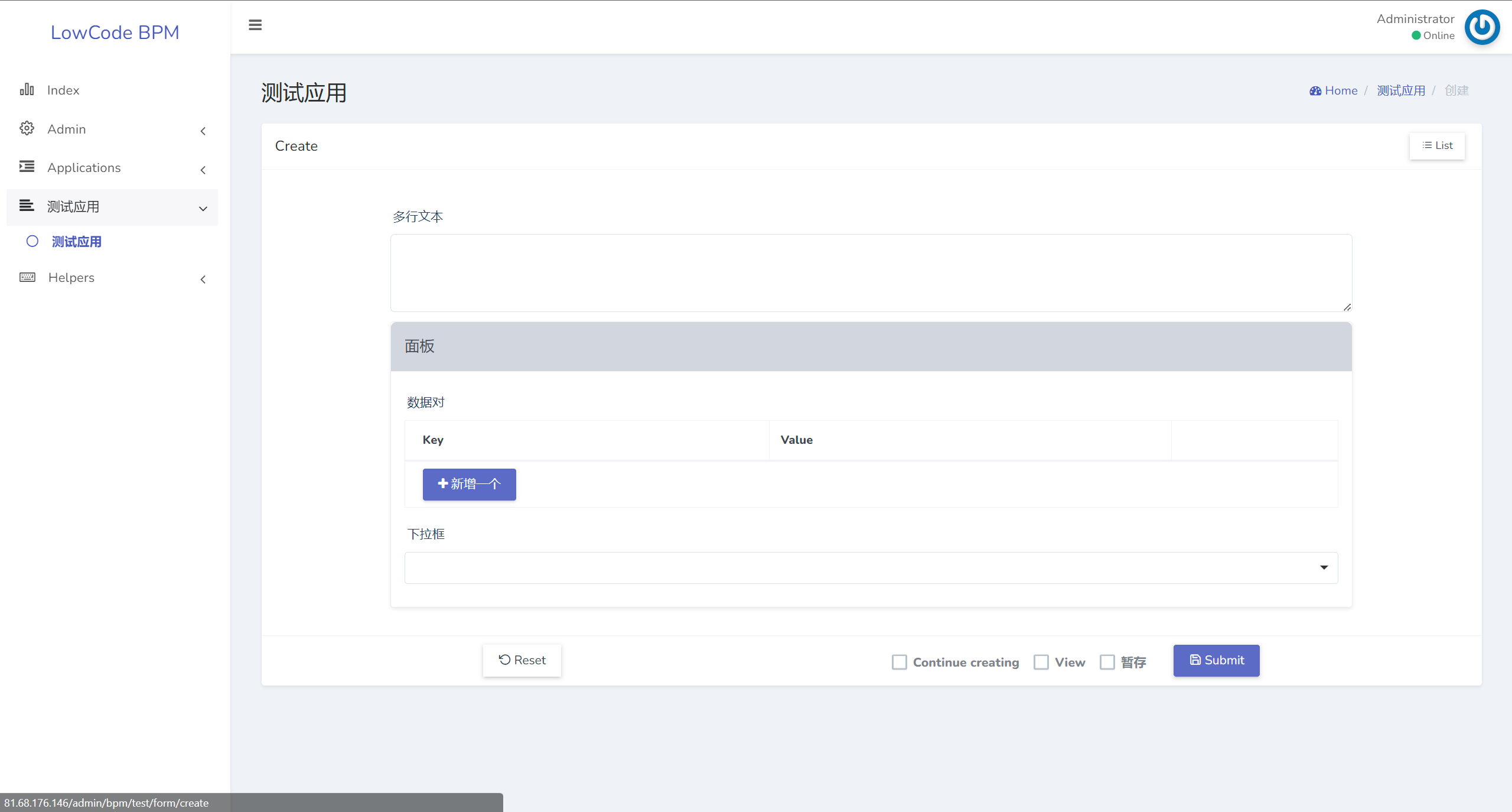
Task: Click the Administrator power icon
Action: click(1484, 26)
